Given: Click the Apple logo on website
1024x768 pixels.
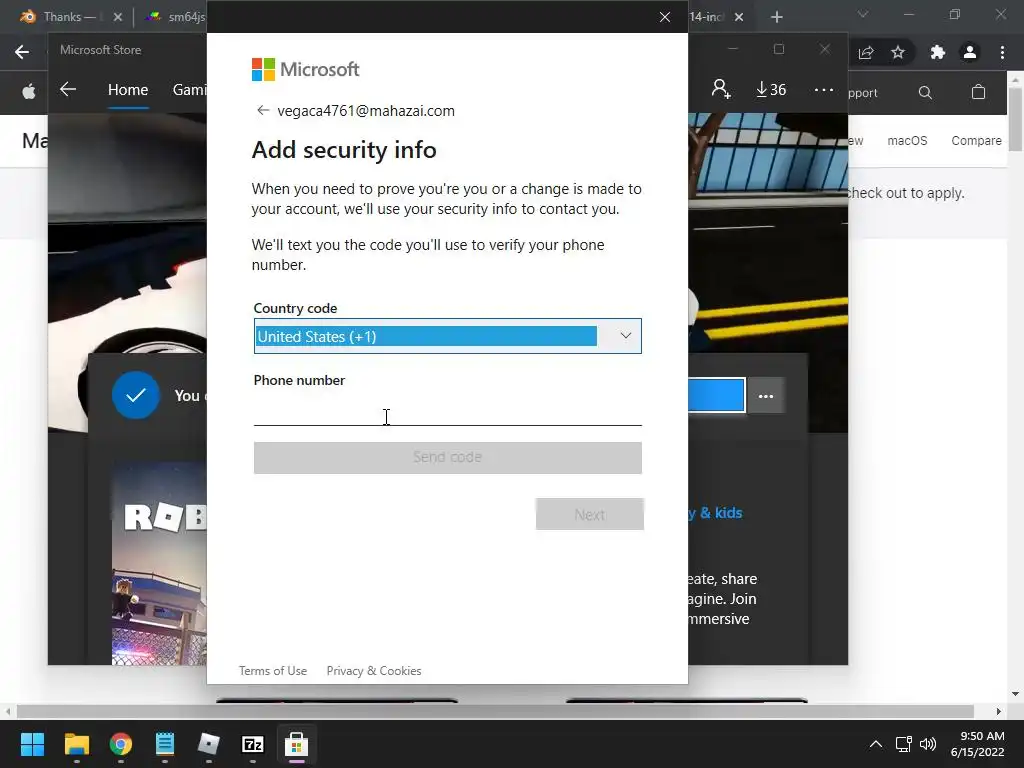Looking at the screenshot, I should pyautogui.click(x=29, y=92).
